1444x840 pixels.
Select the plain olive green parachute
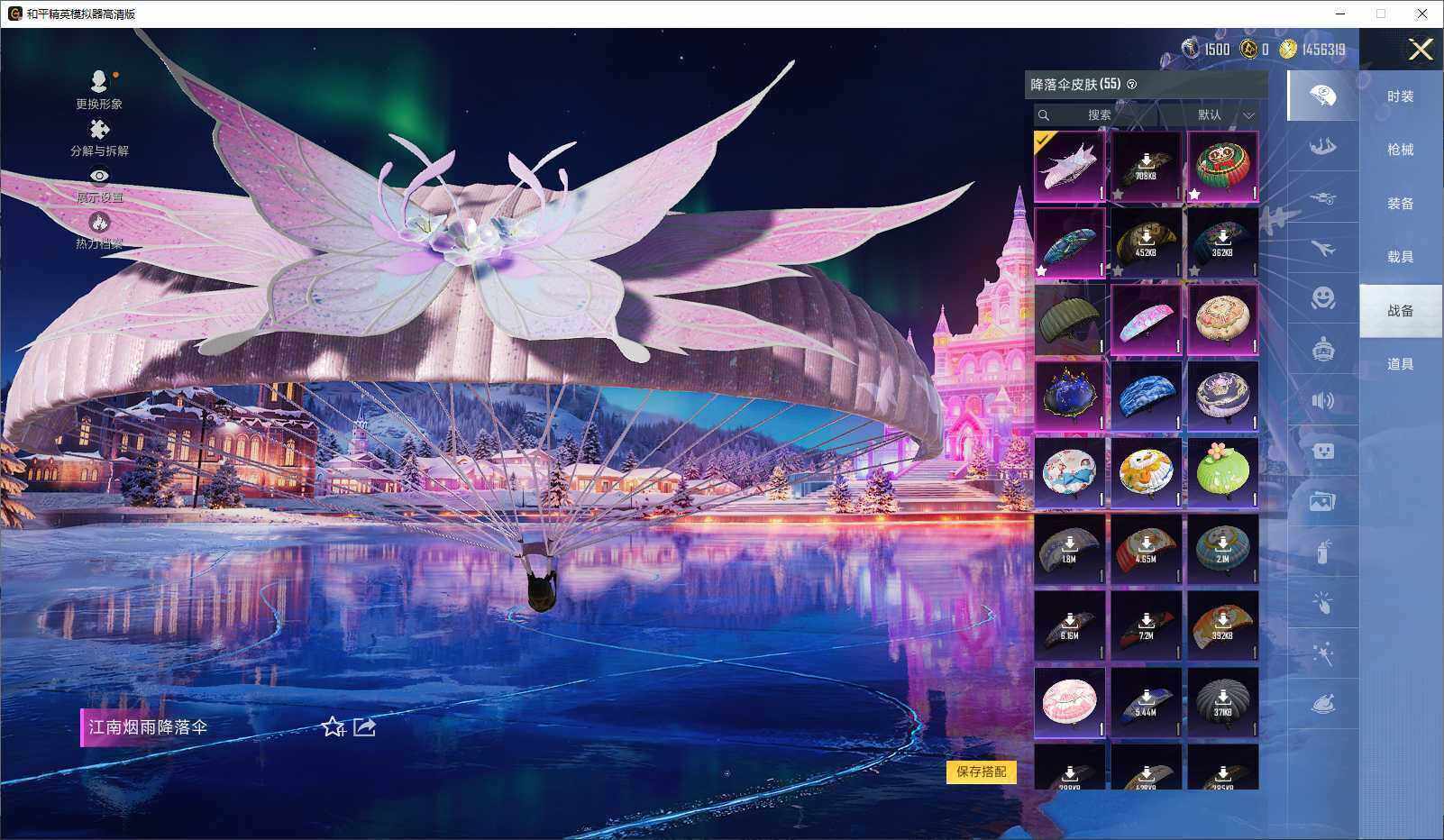[1070, 320]
